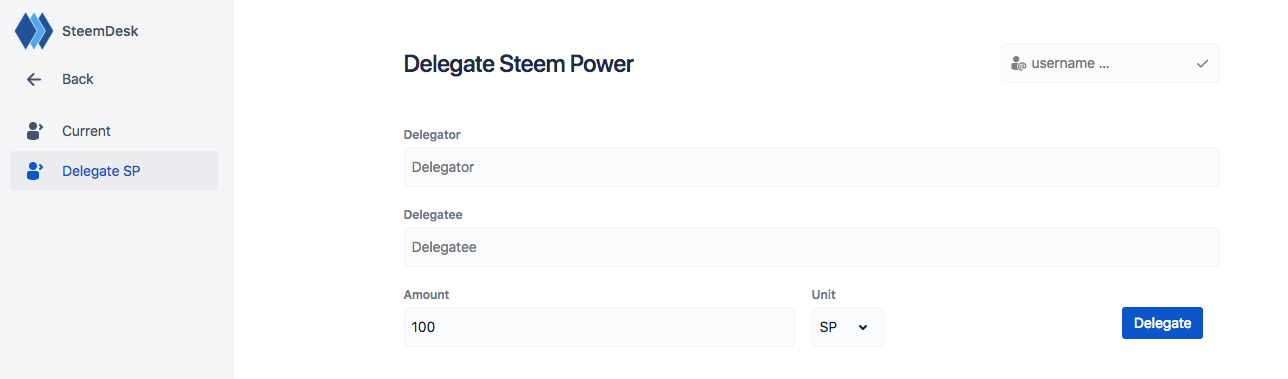Click the SteemDesk diamond logo
Viewport: 1288px width, 379px height.
[33, 31]
